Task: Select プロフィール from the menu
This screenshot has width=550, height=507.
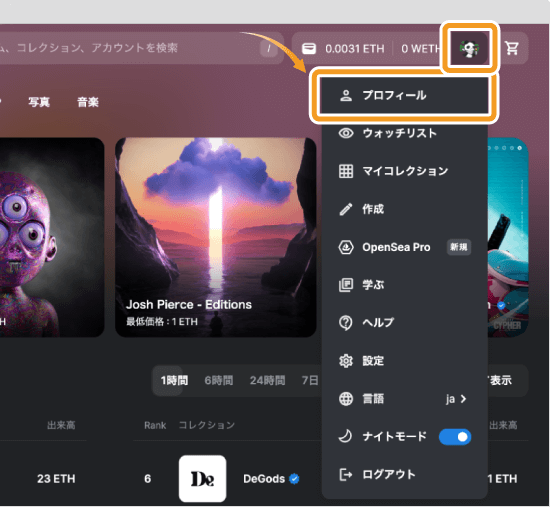Action: 404,95
